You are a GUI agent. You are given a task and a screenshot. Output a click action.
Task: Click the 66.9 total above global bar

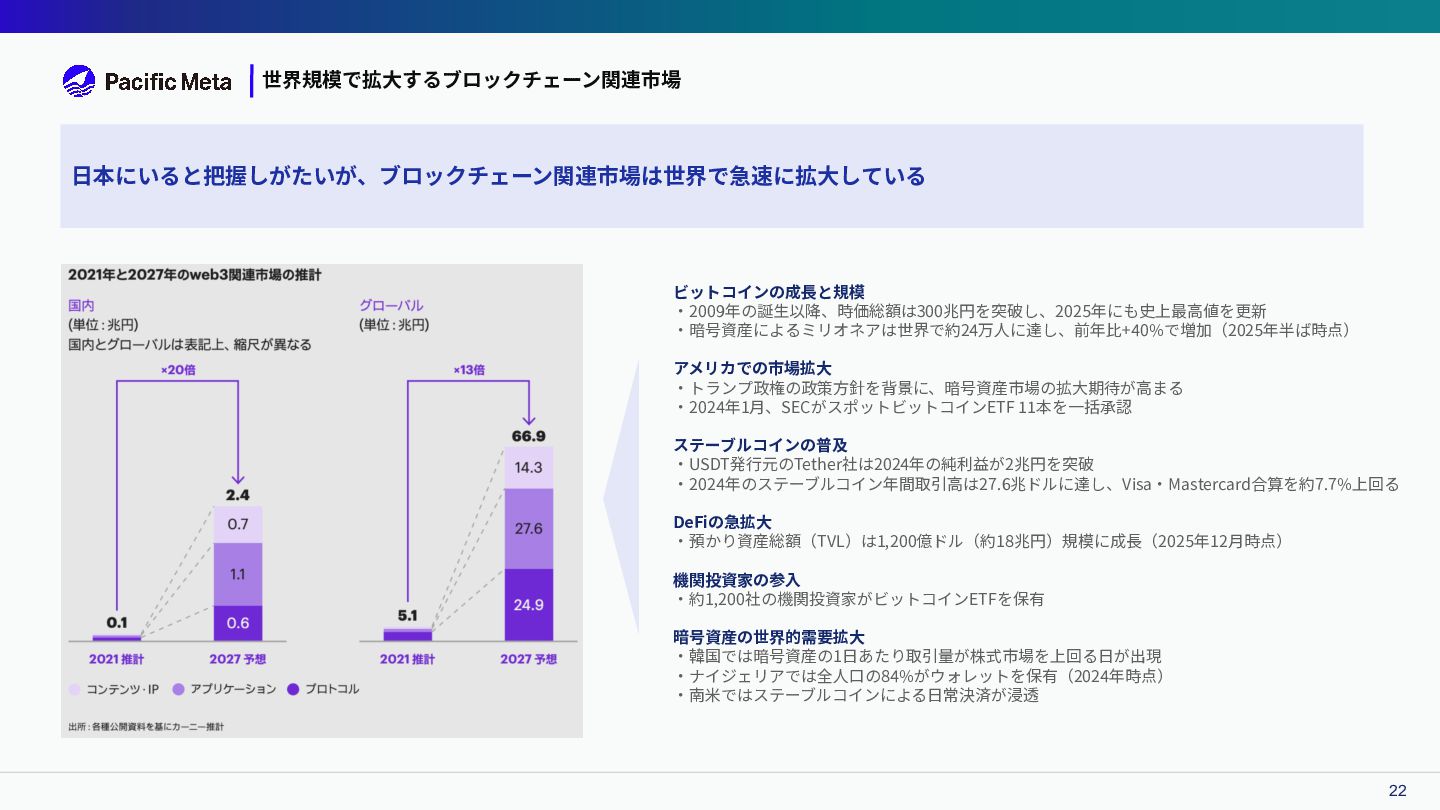pos(529,436)
